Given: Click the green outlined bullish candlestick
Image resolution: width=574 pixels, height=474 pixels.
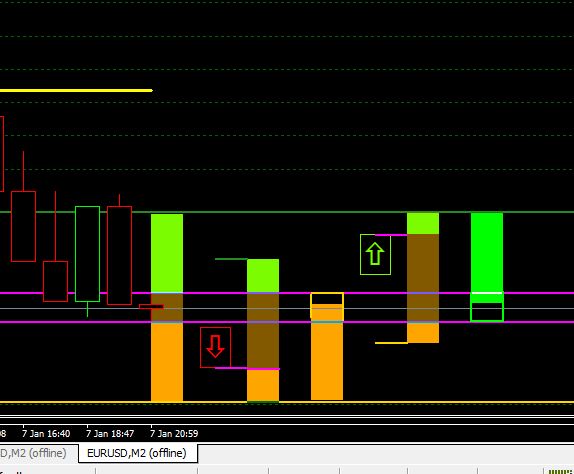Looking at the screenshot, I should tap(87, 254).
